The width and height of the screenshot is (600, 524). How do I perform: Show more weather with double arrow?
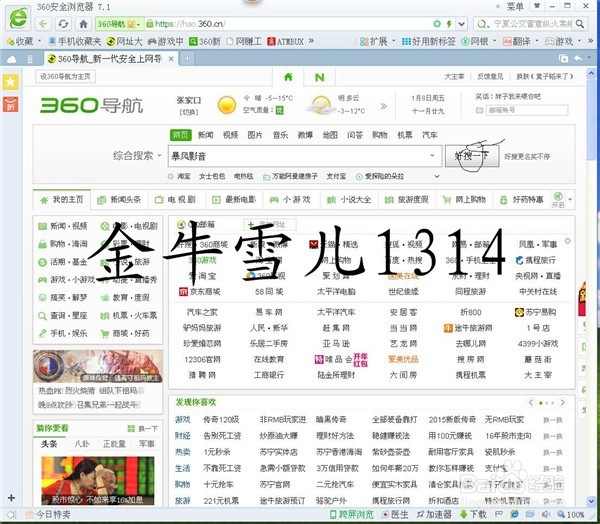pyautogui.click(x=383, y=106)
